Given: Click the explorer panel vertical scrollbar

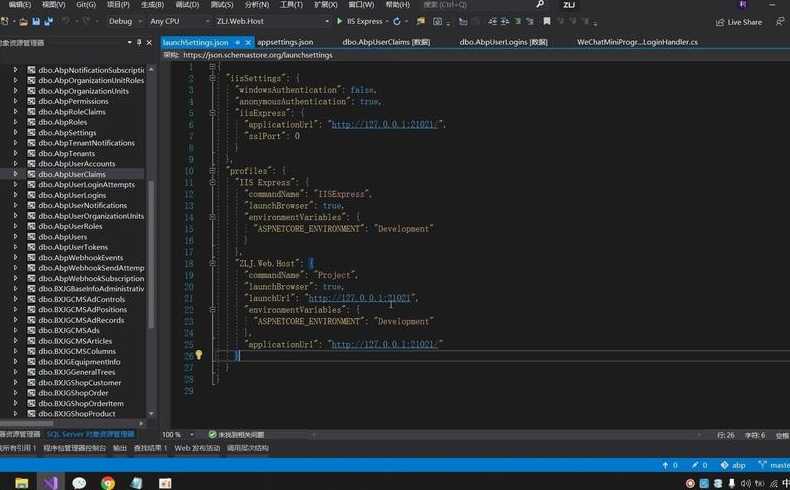Looking at the screenshot, I should (151, 254).
